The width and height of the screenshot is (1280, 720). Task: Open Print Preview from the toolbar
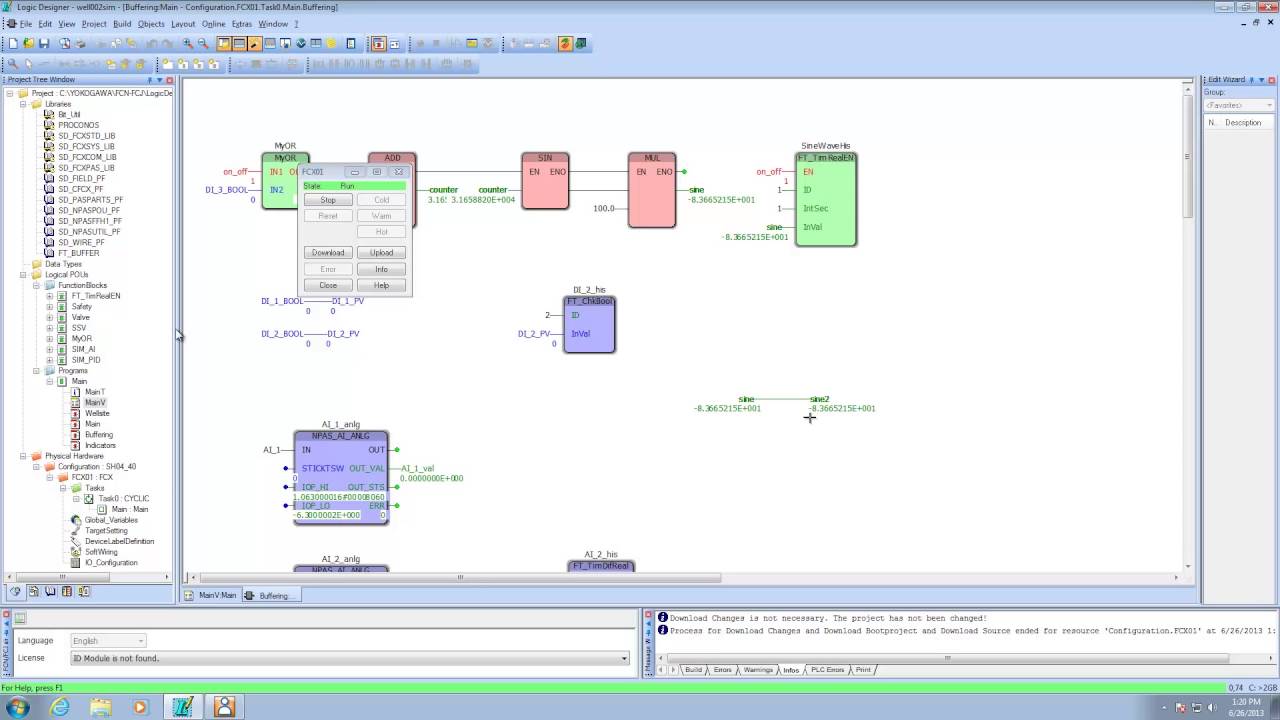(65, 44)
